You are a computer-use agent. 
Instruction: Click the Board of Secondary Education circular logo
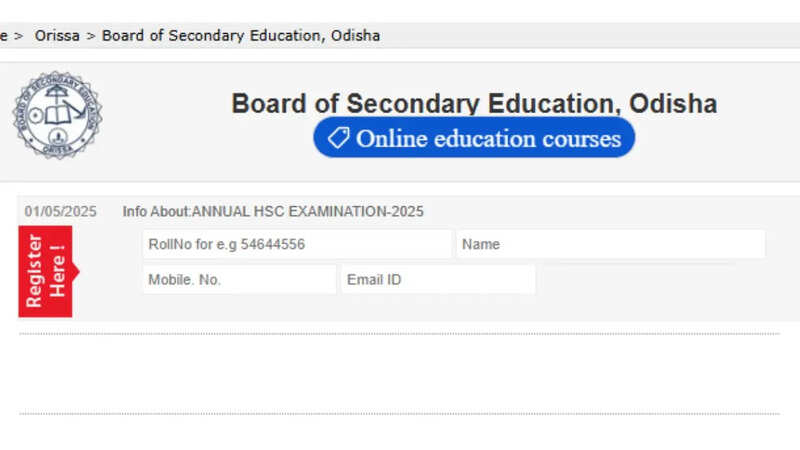tap(57, 115)
